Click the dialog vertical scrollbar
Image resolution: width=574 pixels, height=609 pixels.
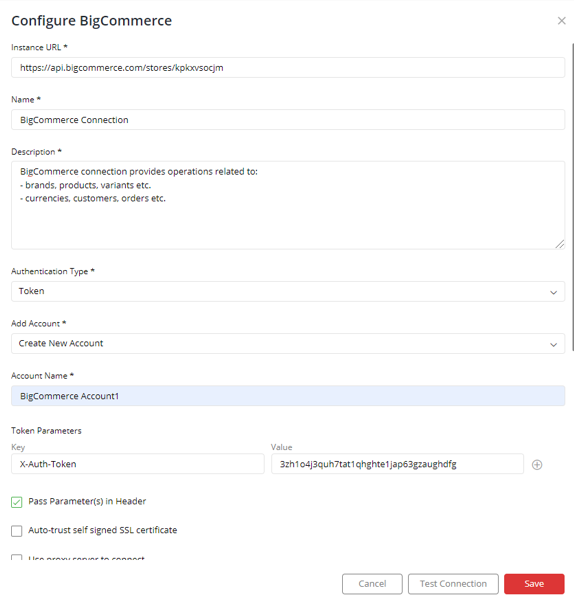click(572, 196)
